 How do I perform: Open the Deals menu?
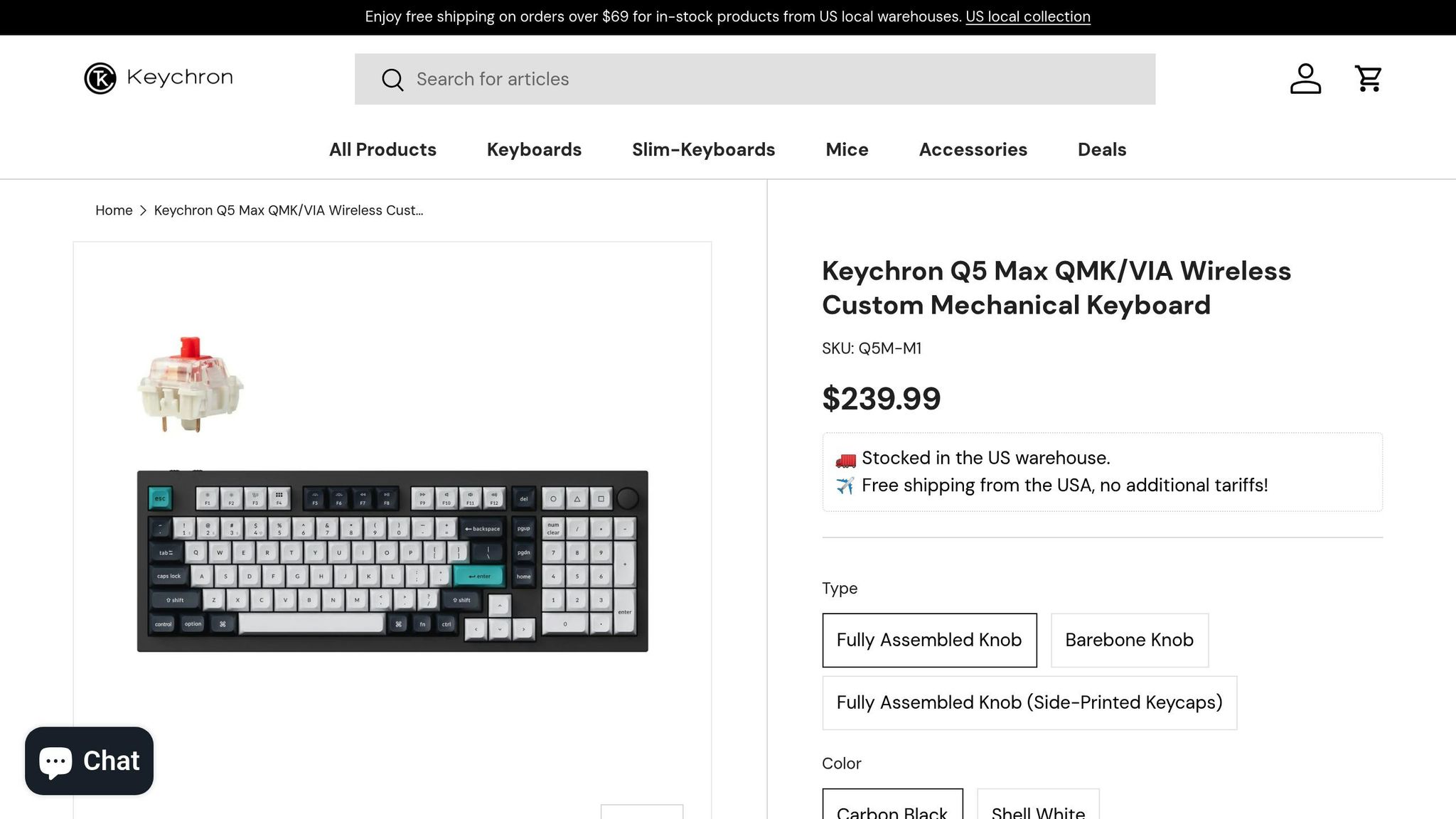1101,149
